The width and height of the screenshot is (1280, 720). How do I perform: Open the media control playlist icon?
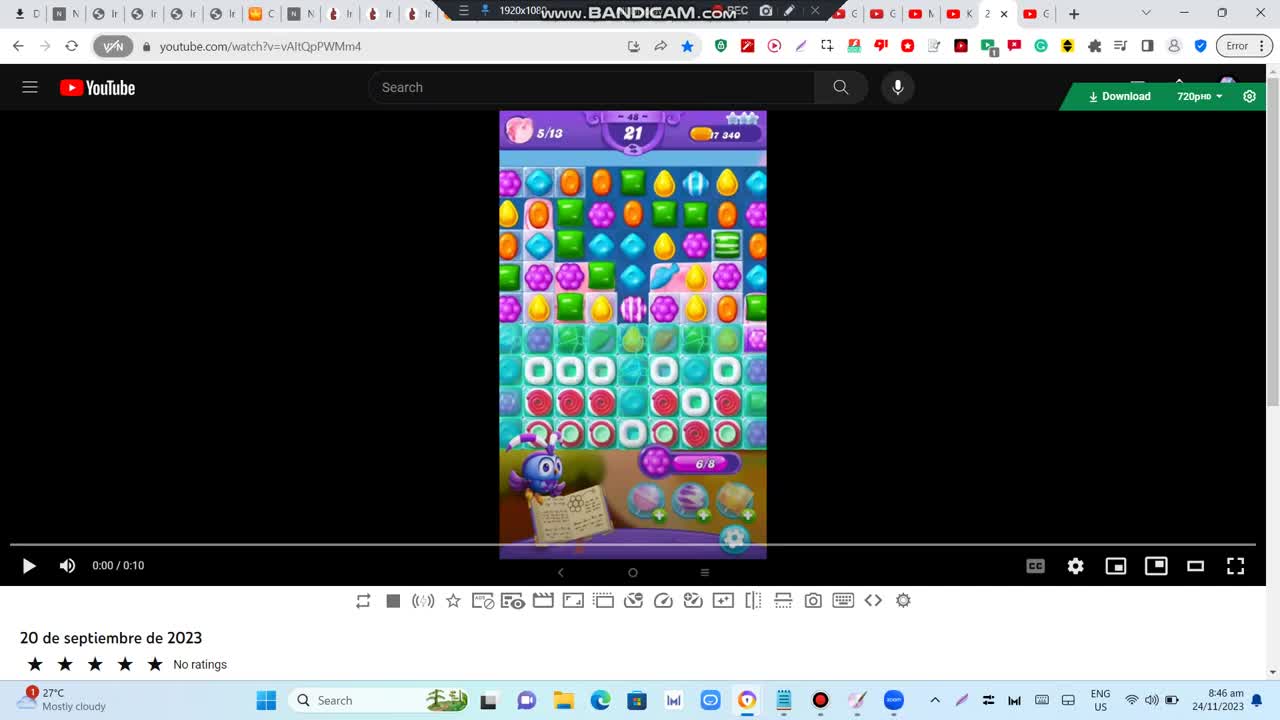click(1121, 46)
